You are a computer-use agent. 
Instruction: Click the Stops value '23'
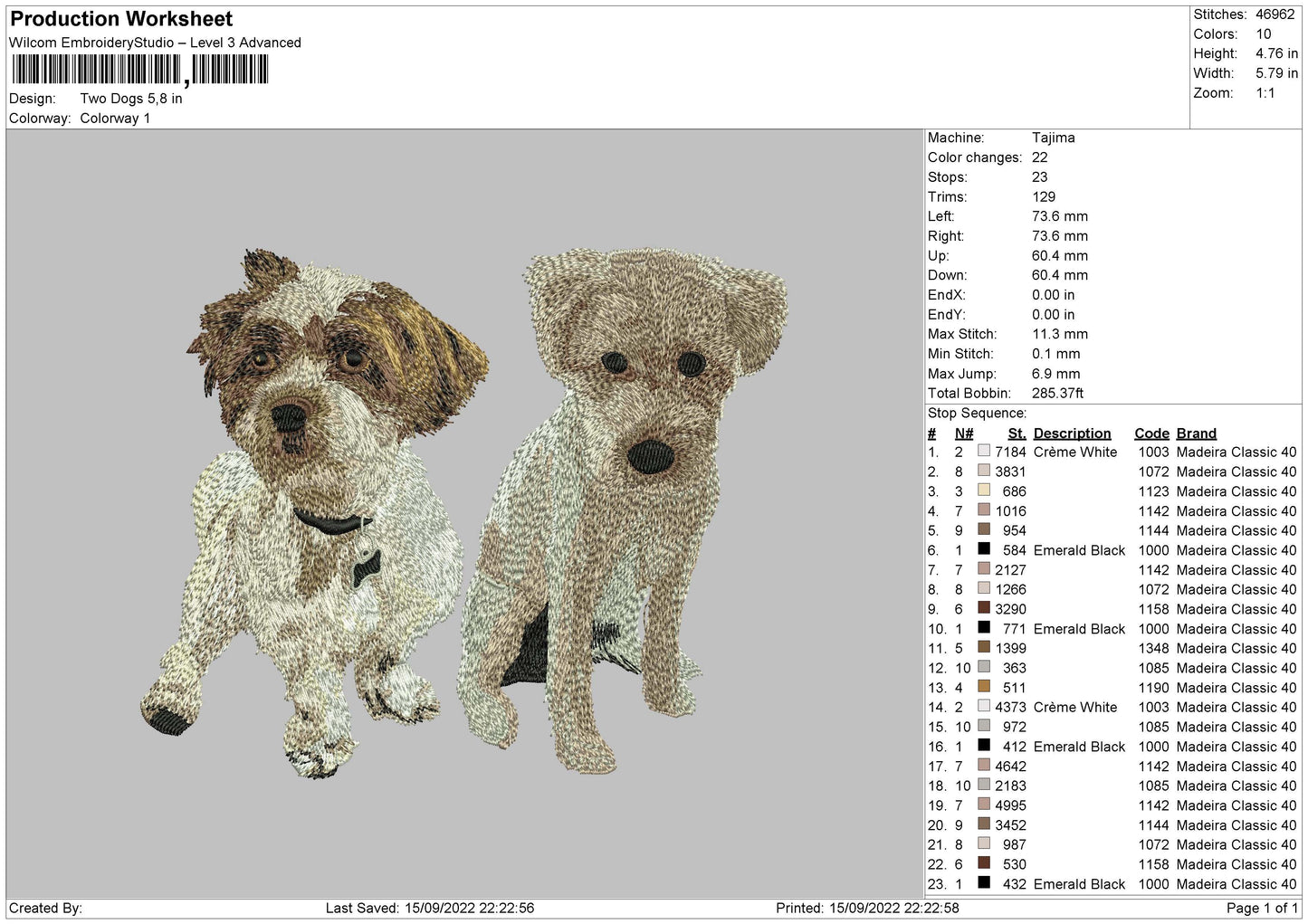coord(1039,176)
